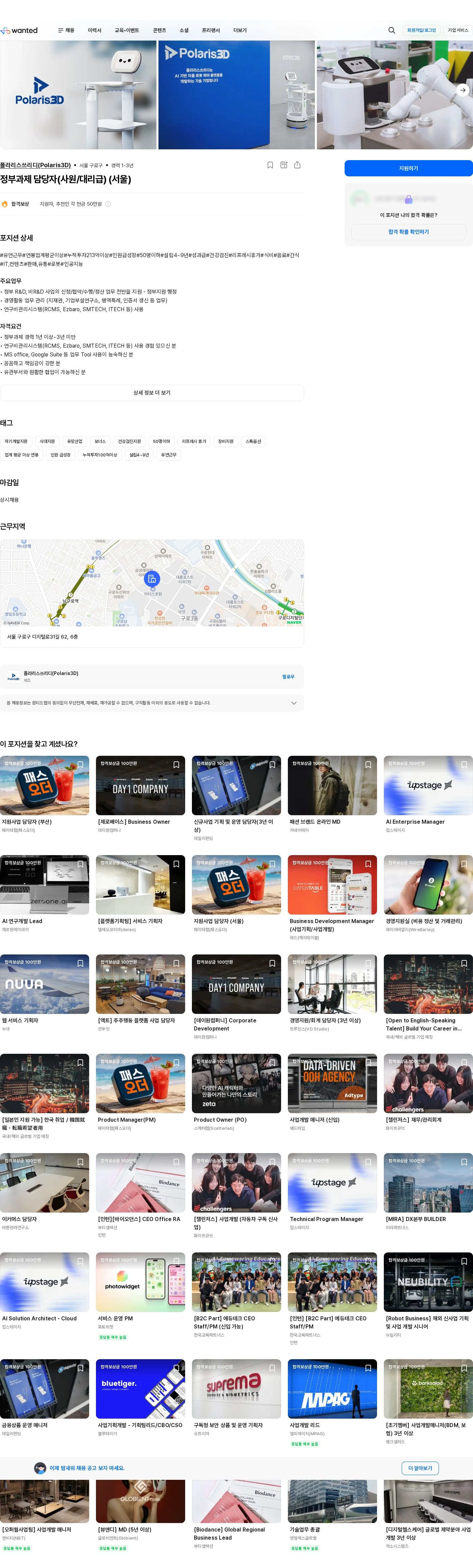Bookmark the [제로베이스] Business Owner card

click(176, 765)
